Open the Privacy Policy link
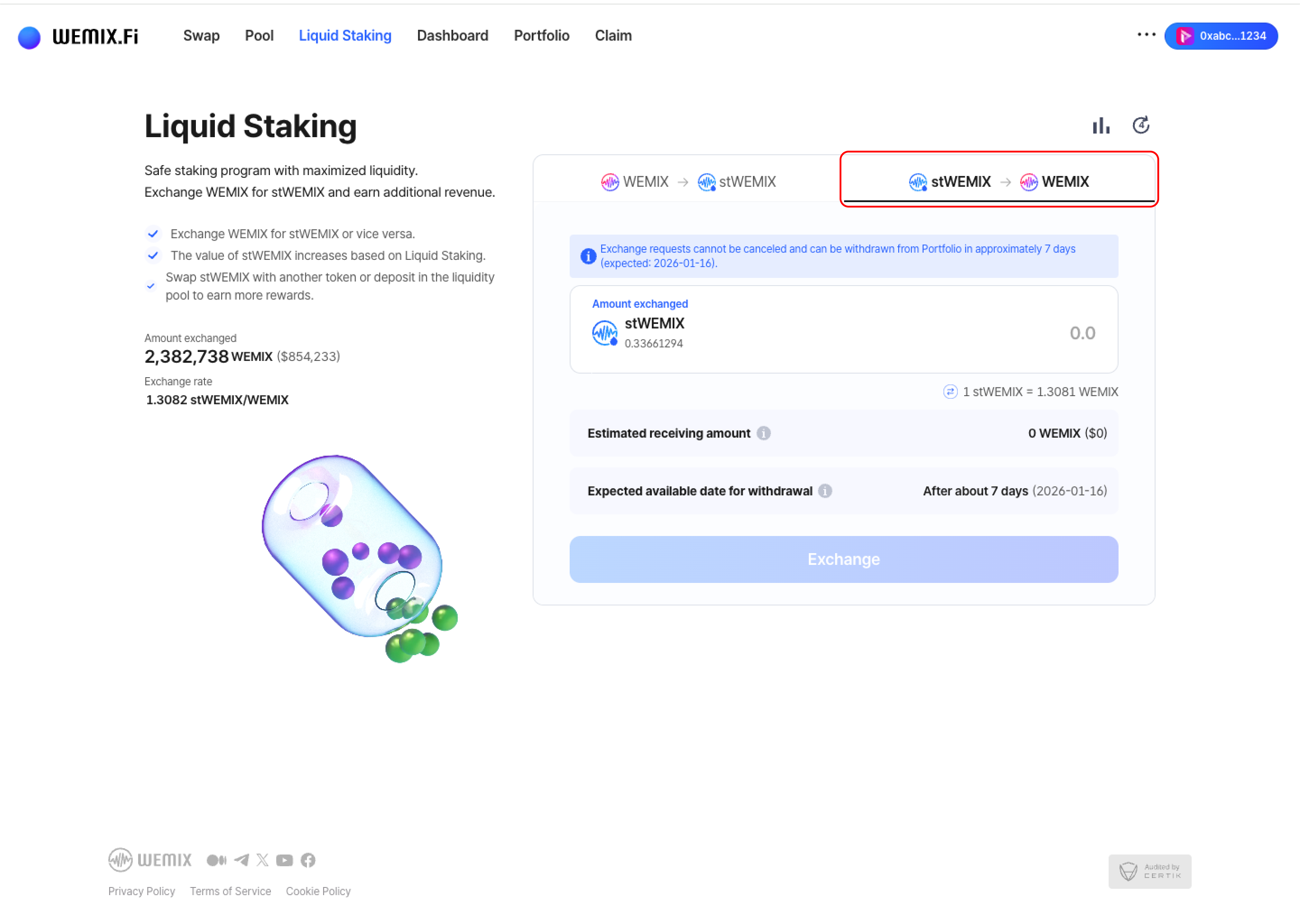This screenshot has height=924, width=1300. pyautogui.click(x=141, y=891)
